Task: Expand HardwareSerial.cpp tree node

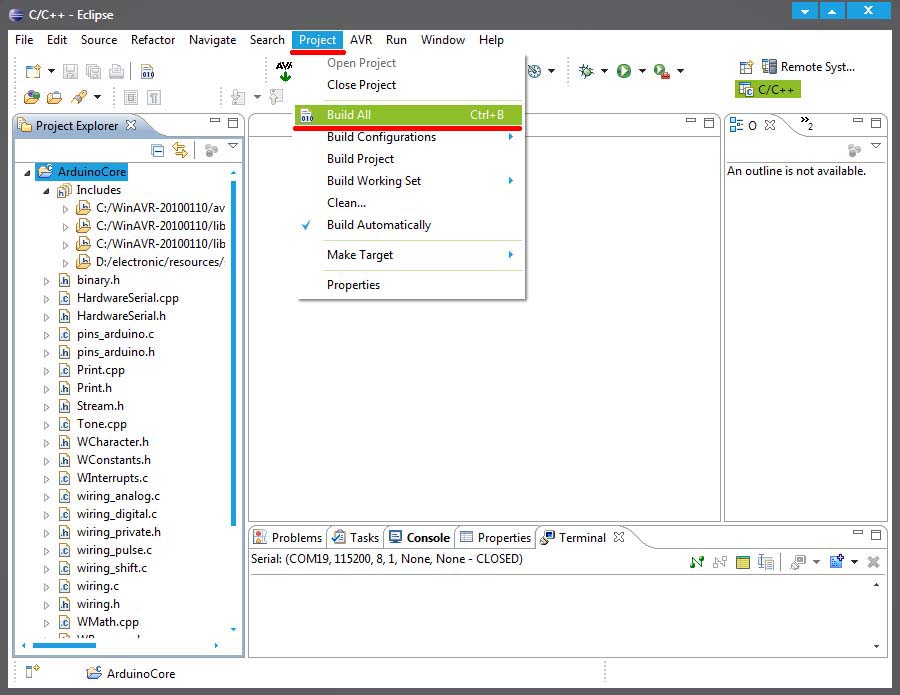Action: tap(46, 299)
